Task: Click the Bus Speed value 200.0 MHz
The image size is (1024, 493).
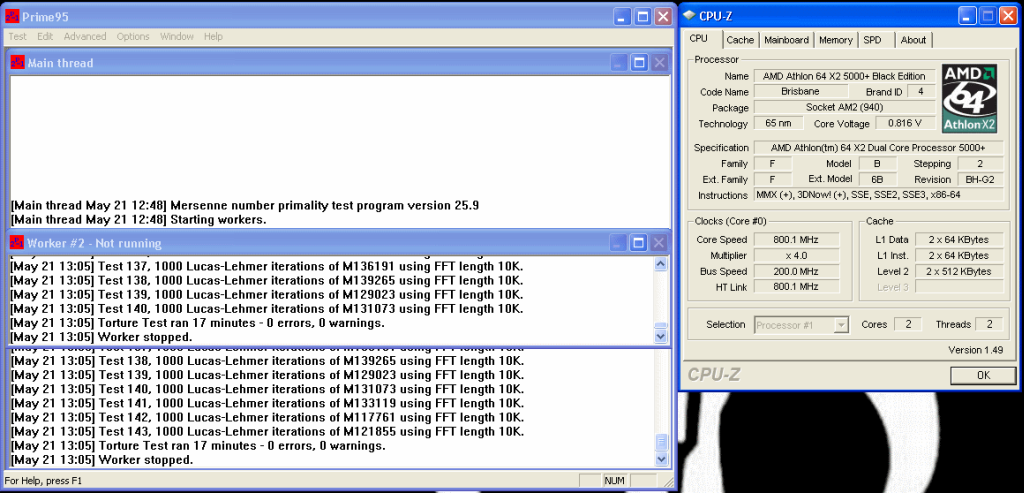Action: click(x=797, y=271)
